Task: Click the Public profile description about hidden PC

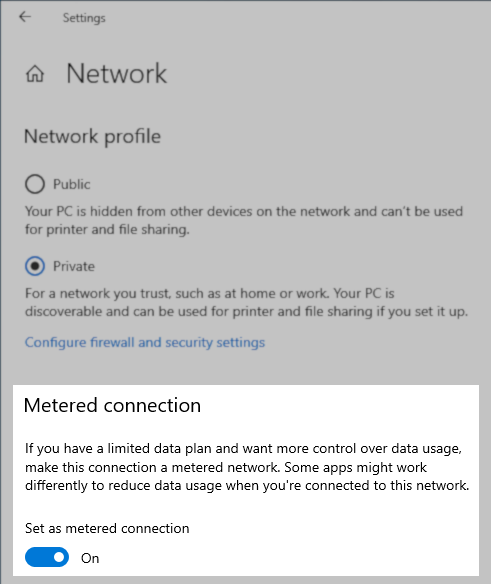Action: point(244,220)
